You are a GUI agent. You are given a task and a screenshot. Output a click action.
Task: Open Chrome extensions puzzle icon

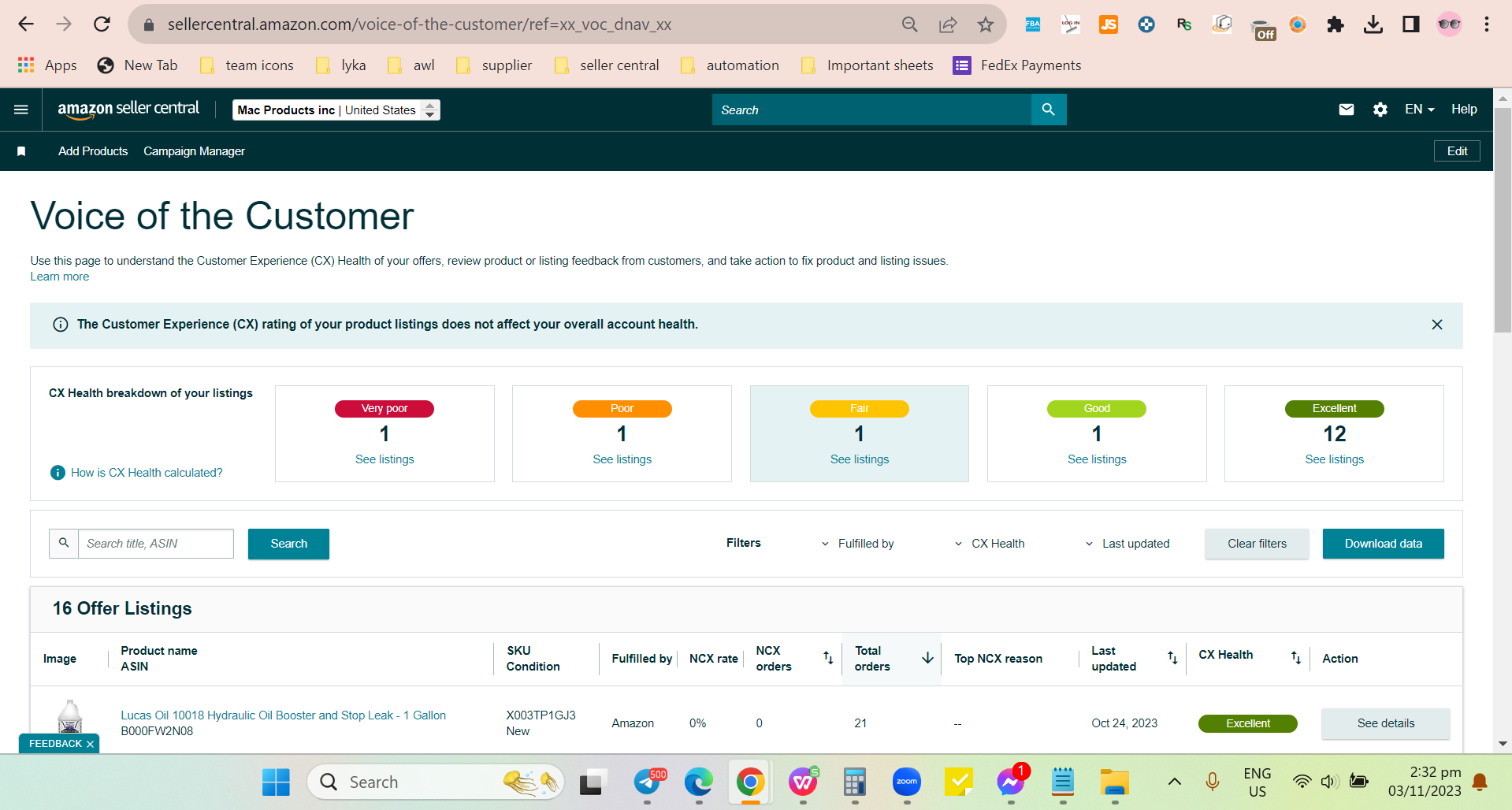click(x=1336, y=24)
